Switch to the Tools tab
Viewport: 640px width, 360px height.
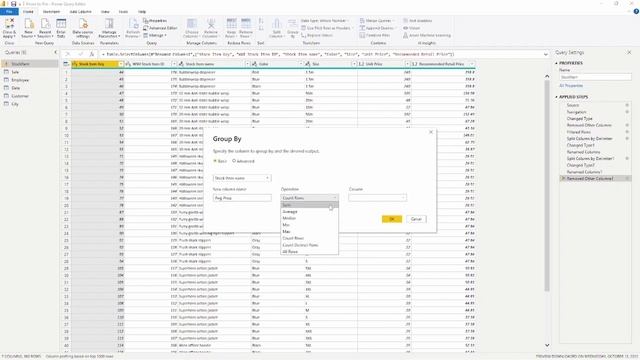(123, 12)
